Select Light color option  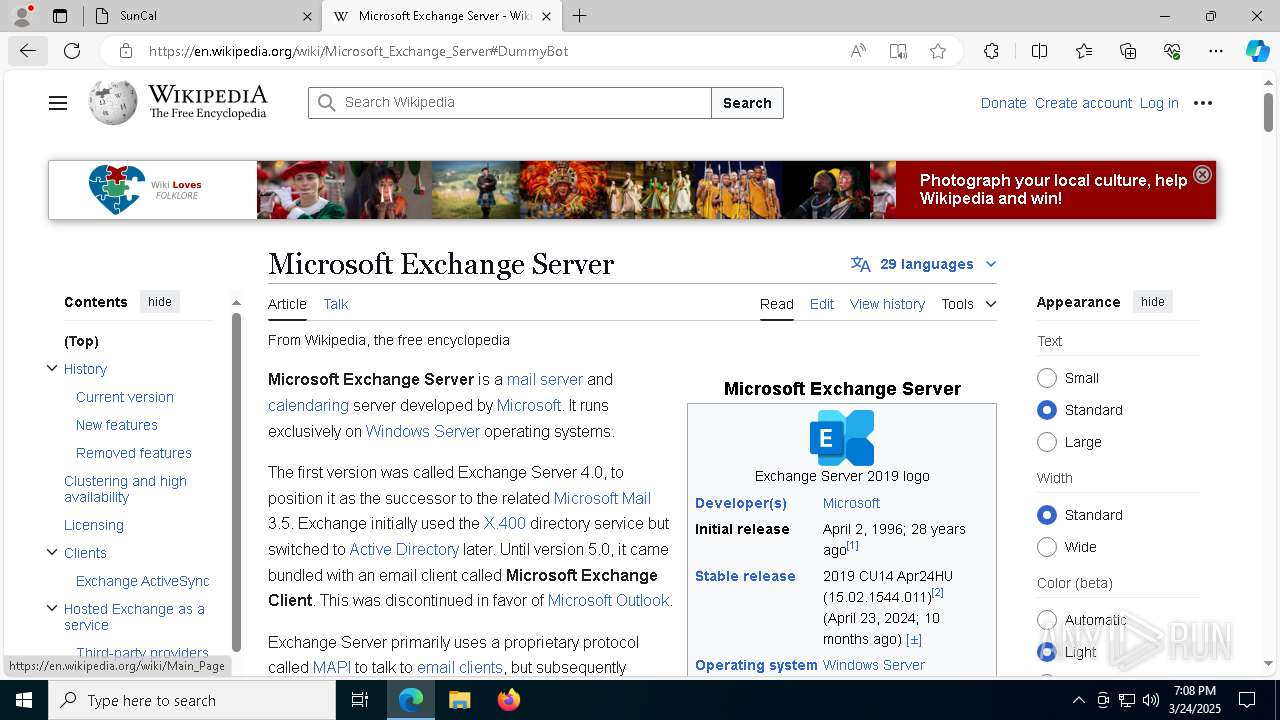coord(1047,652)
